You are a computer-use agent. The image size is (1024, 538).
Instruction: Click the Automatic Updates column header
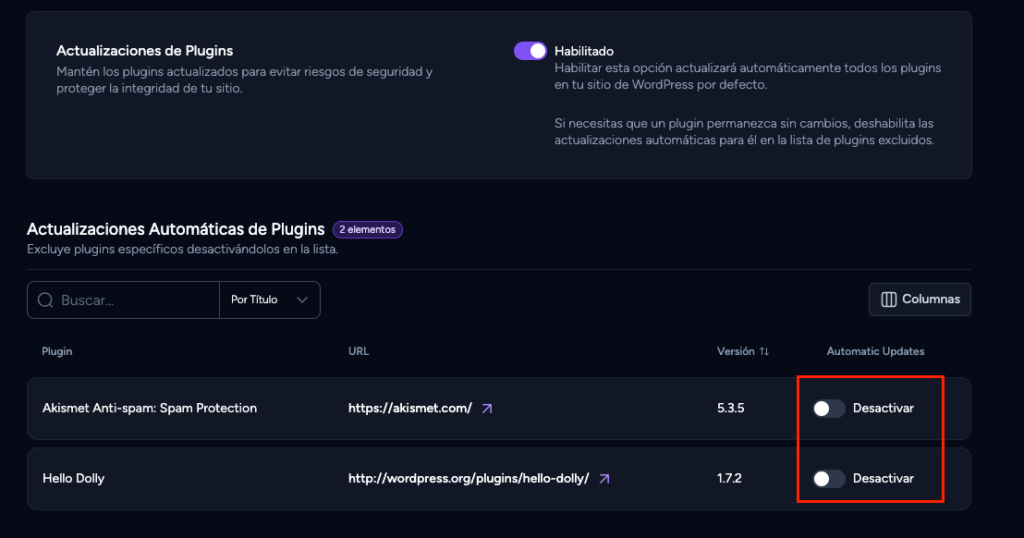coord(875,351)
